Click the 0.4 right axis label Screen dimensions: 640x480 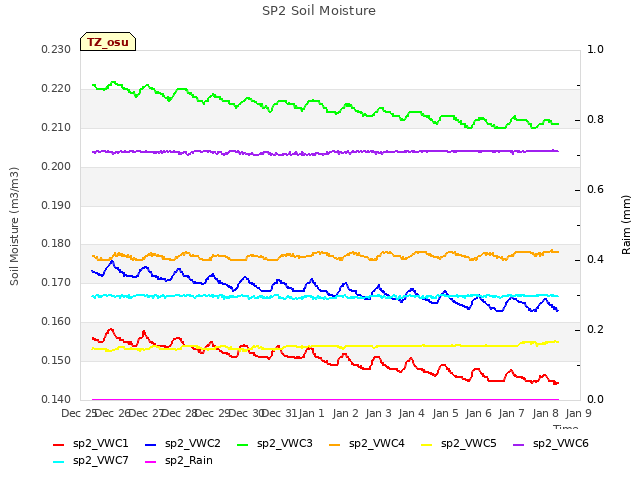click(595, 260)
